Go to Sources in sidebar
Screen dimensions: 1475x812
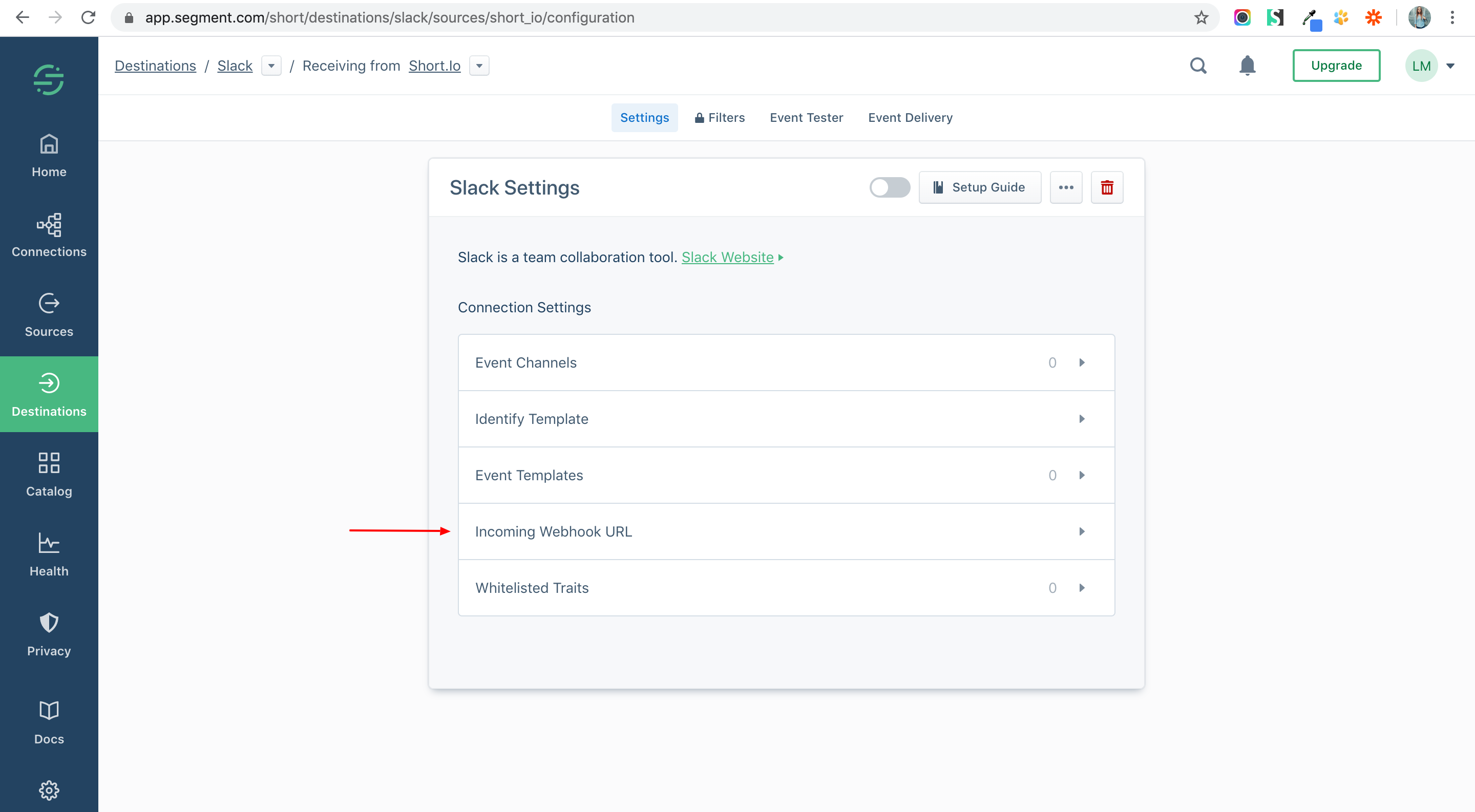49,315
